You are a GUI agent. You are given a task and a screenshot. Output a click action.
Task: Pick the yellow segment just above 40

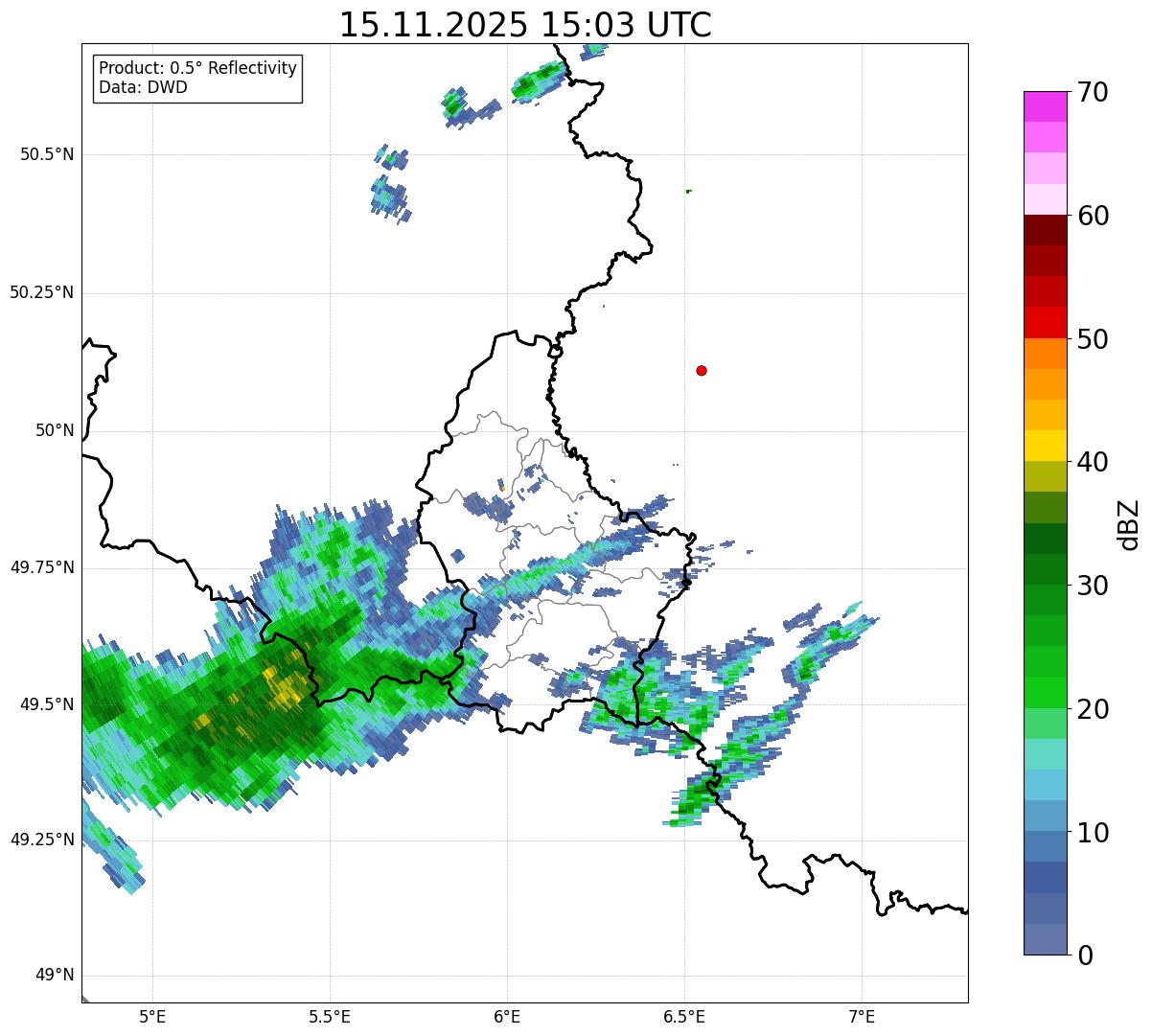(1046, 446)
